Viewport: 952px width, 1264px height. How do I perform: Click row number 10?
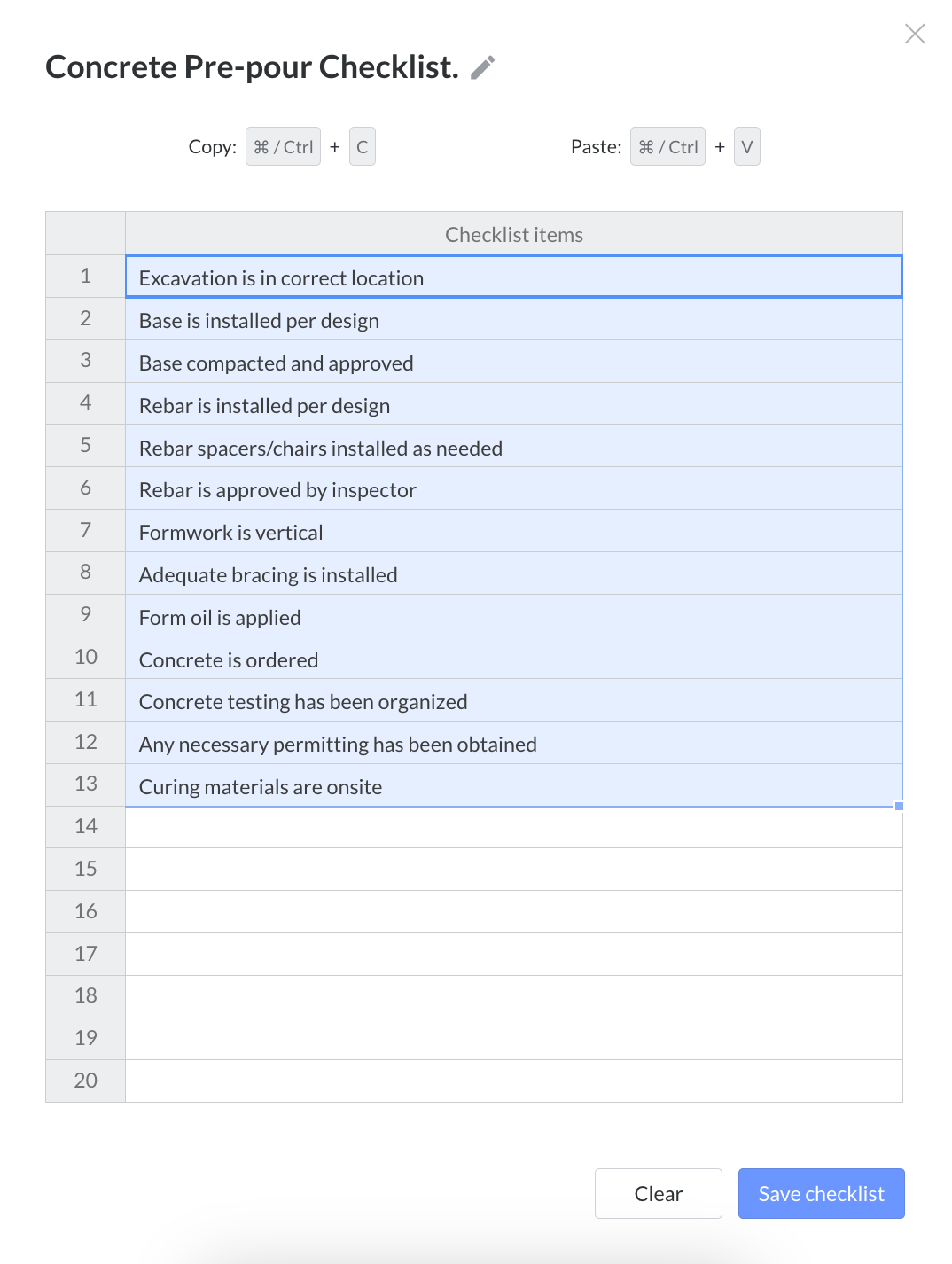click(x=84, y=657)
